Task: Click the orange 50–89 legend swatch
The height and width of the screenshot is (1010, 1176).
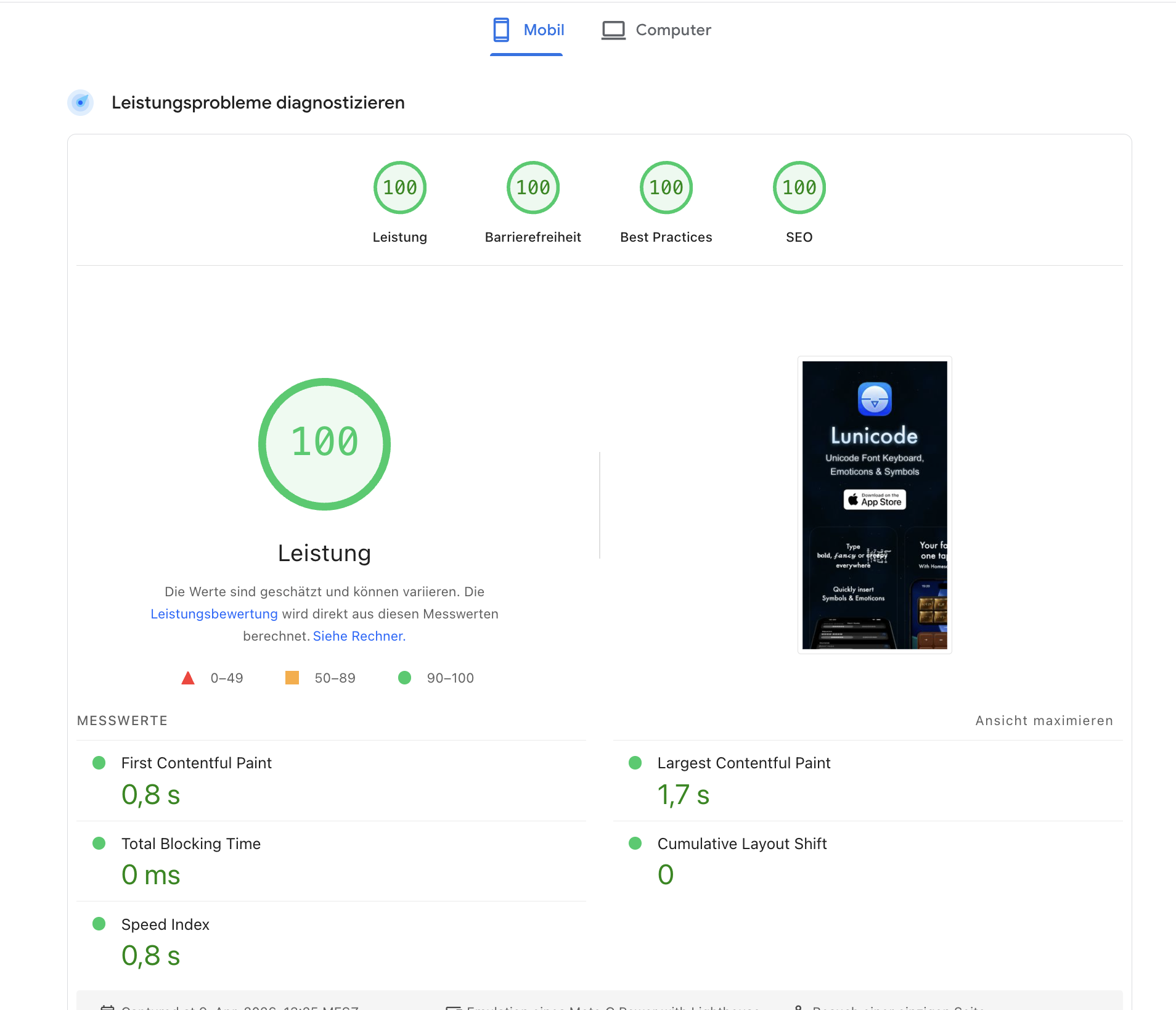Action: click(292, 678)
